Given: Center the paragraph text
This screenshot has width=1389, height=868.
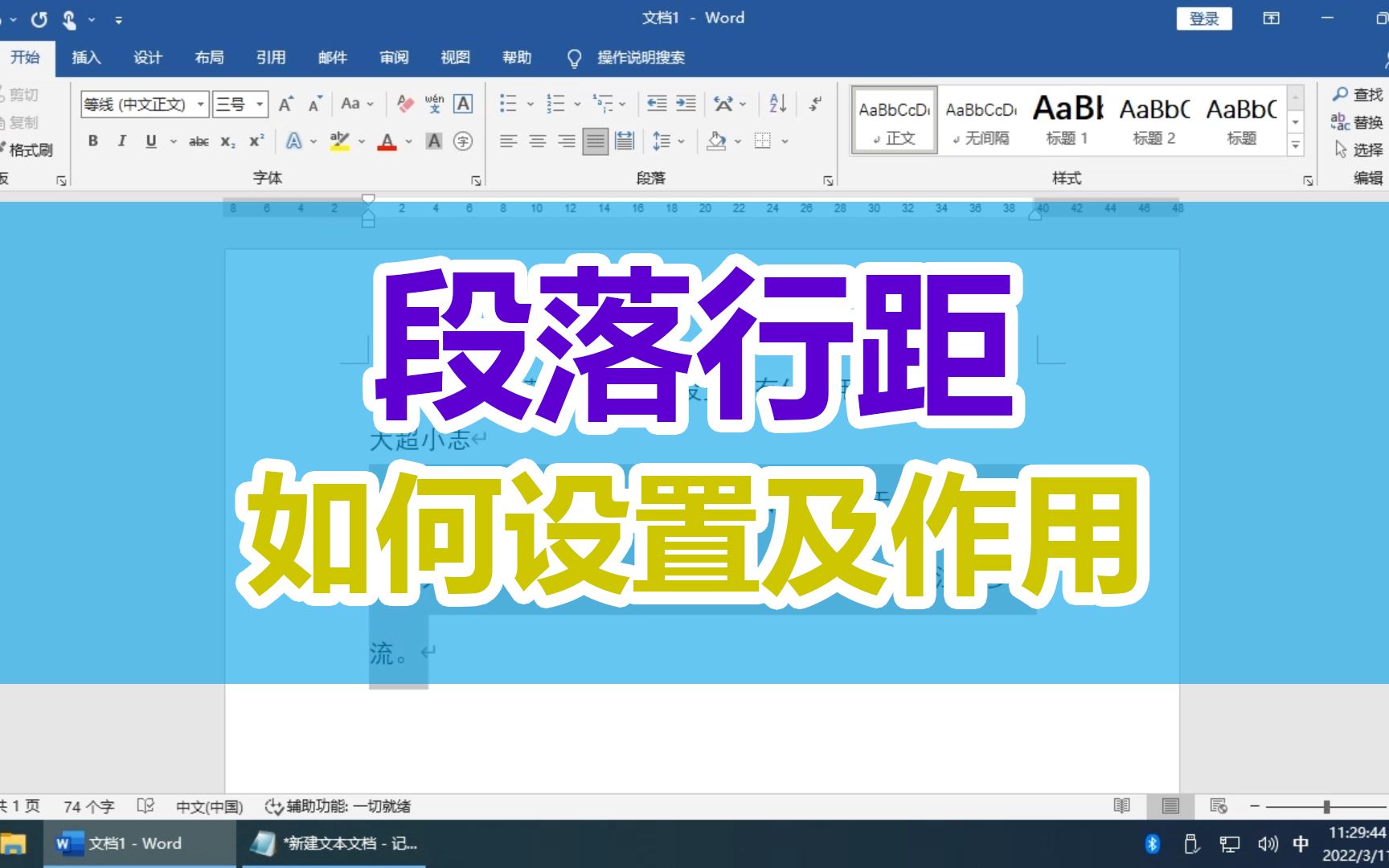Looking at the screenshot, I should coord(537,141).
